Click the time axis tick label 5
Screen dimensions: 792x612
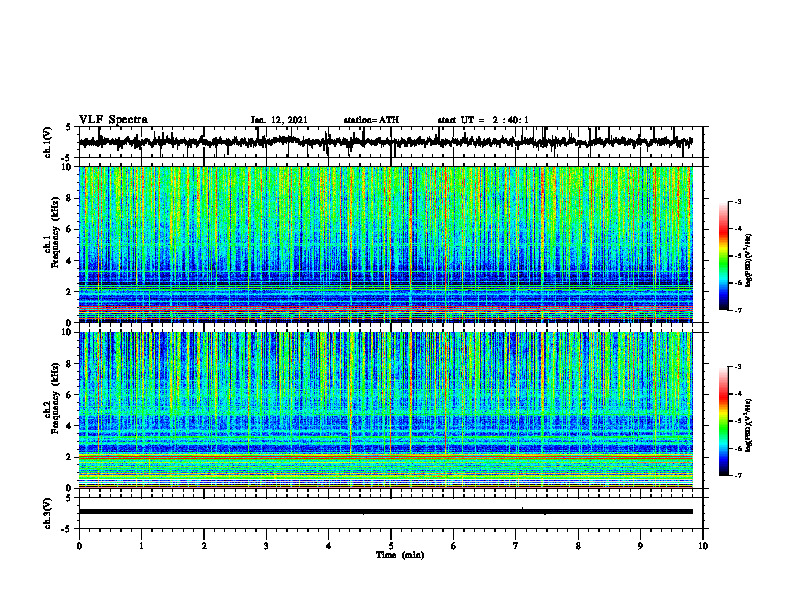(391, 546)
